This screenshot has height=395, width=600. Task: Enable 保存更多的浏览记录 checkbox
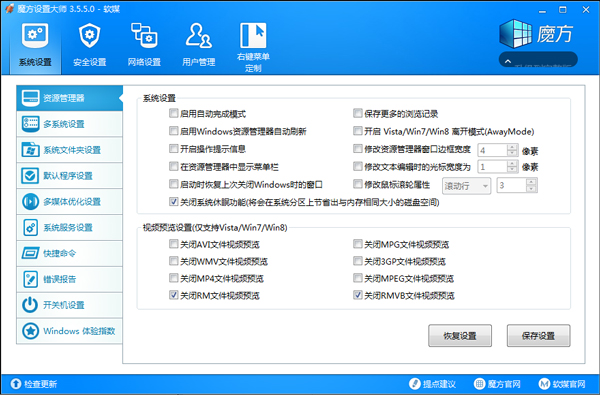pyautogui.click(x=357, y=113)
